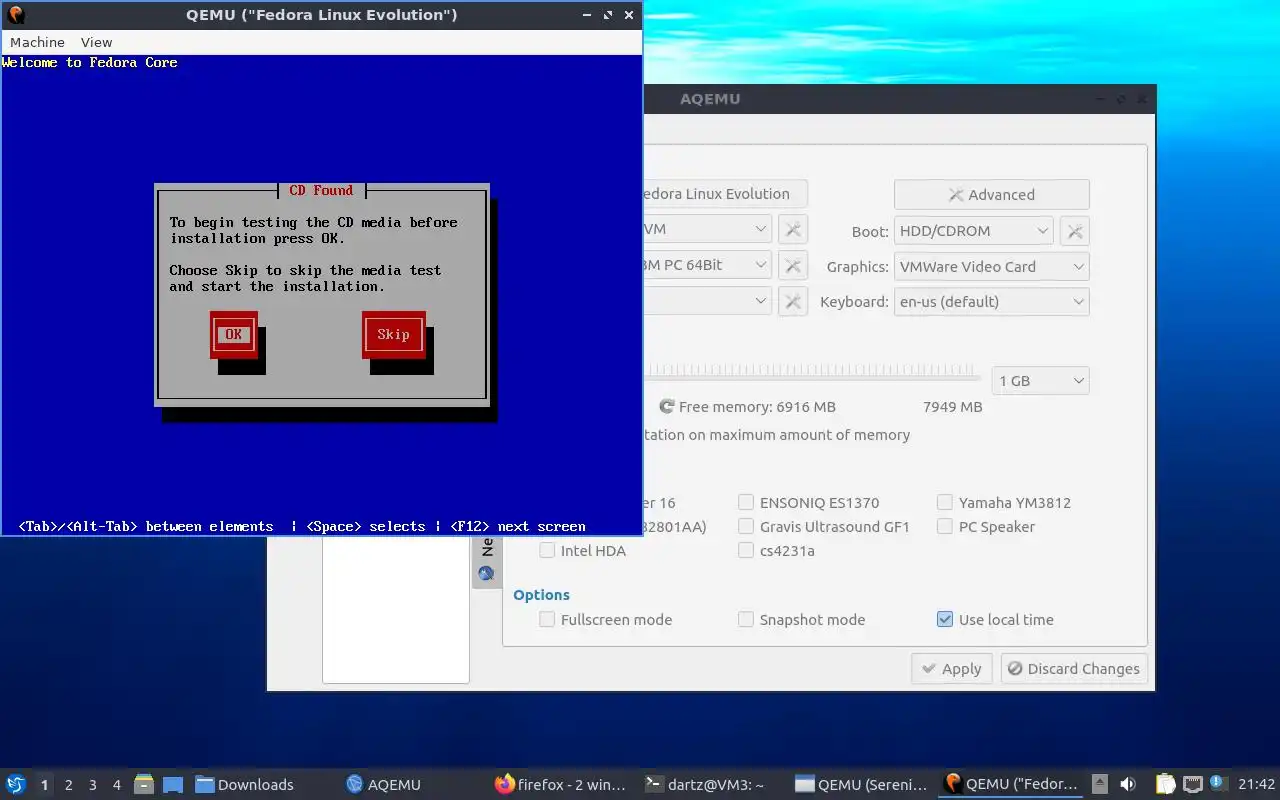This screenshot has height=800, width=1280.
Task: Switch to workspace 3
Action: click(93, 785)
